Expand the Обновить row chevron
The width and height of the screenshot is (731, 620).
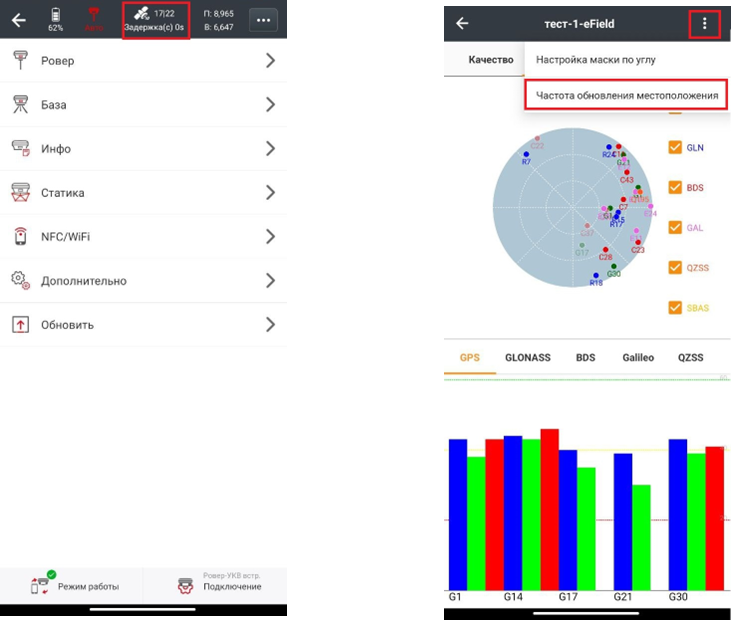point(270,324)
